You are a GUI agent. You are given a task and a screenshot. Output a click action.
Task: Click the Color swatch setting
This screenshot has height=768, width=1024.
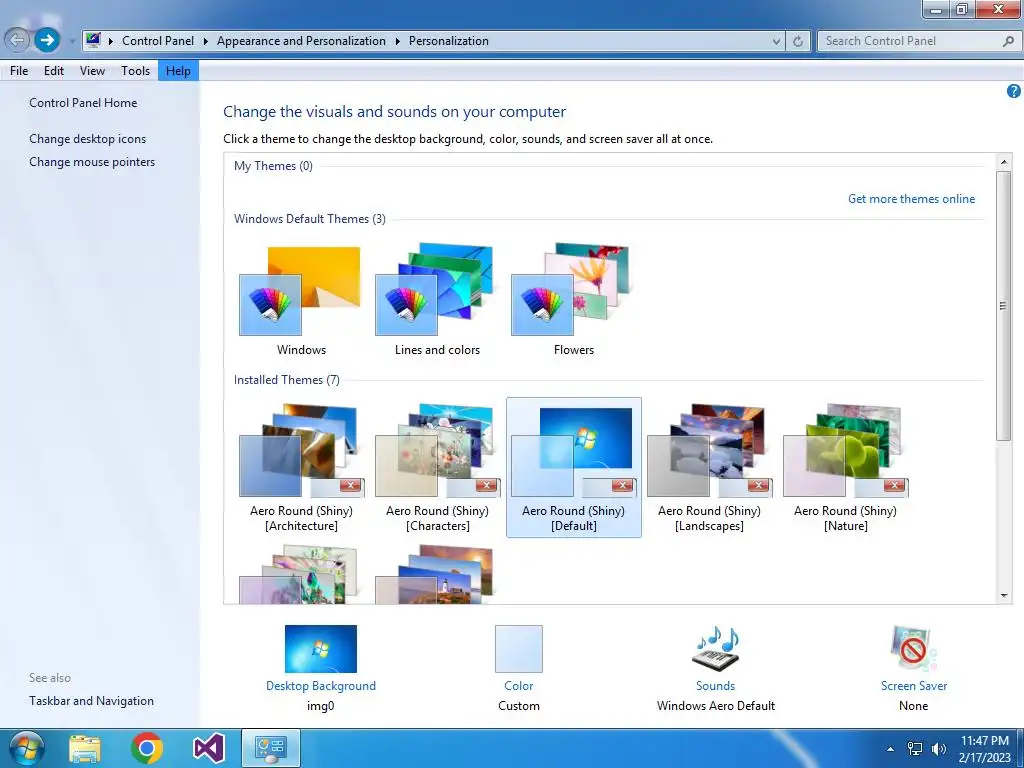(x=519, y=649)
